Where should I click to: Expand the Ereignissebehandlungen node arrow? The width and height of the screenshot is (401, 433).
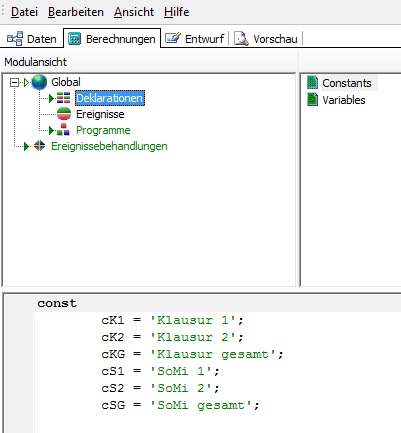(x=26, y=146)
